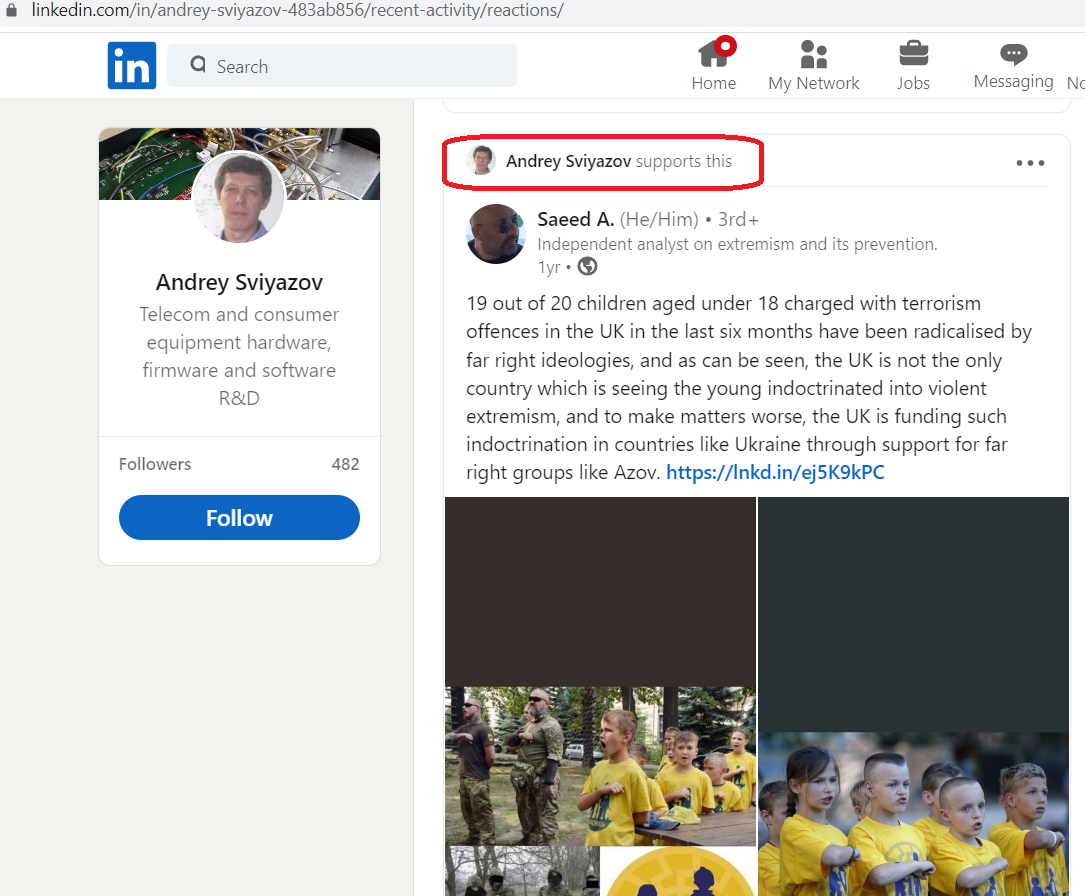Open the yellow emblem image thumbnail
Screen dimensions: 1085x896
pos(678,871)
